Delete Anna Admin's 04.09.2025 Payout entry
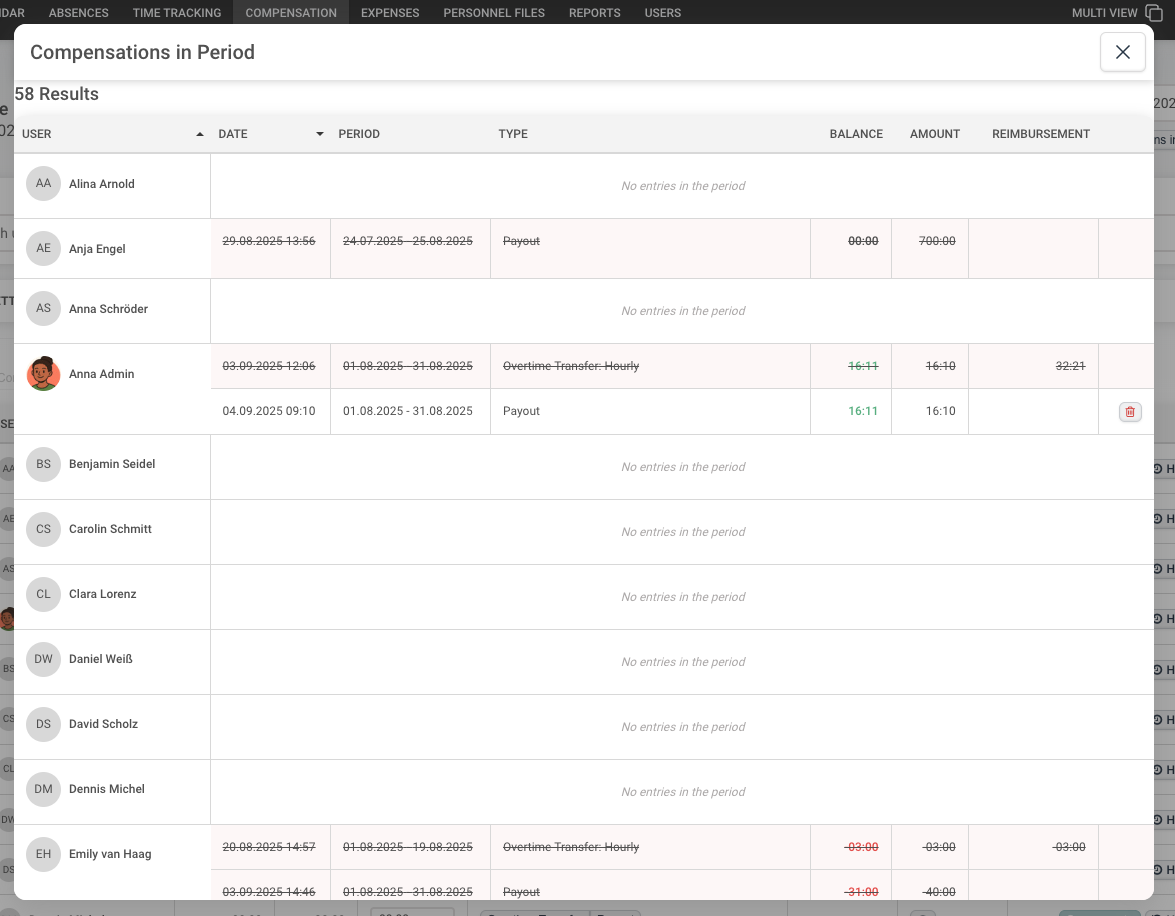 1130,412
